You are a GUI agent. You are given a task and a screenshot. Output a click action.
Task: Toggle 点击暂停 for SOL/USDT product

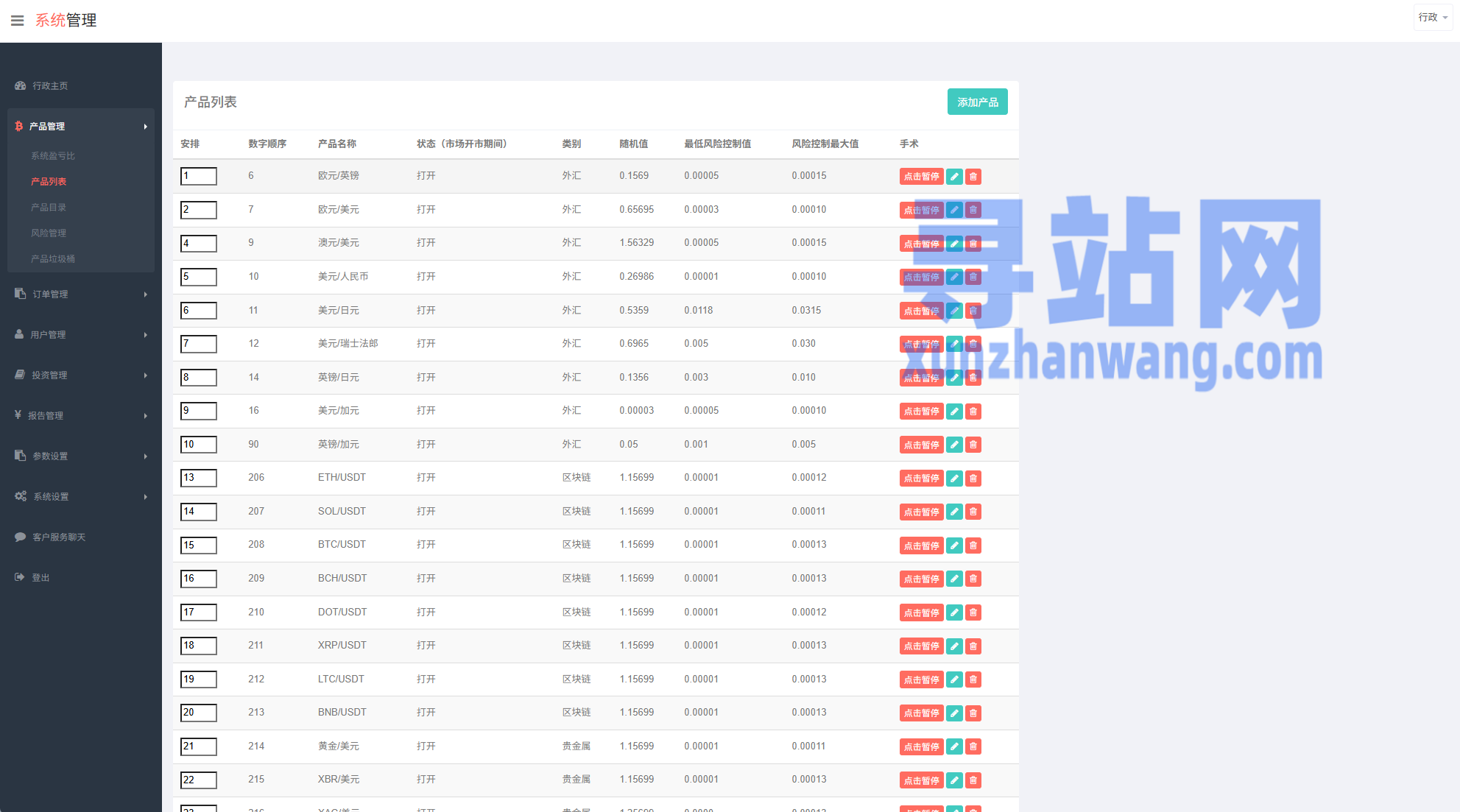pyautogui.click(x=921, y=512)
